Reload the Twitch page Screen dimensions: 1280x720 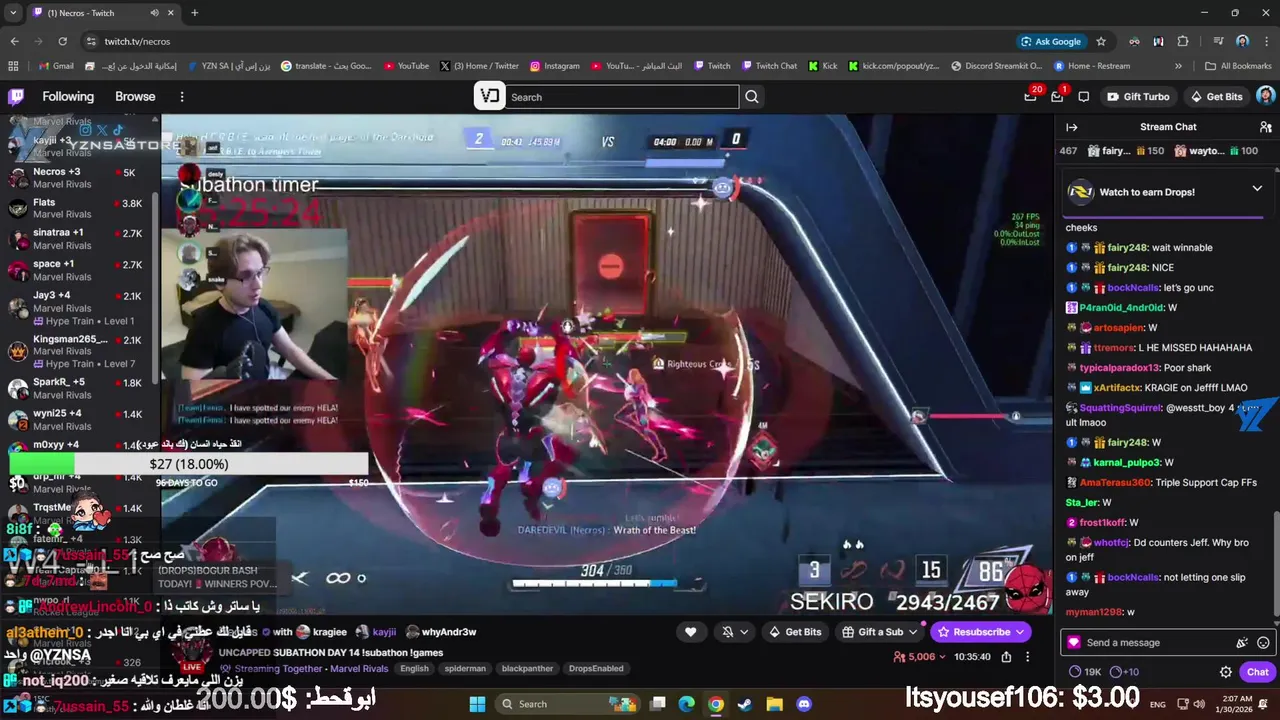coord(62,41)
